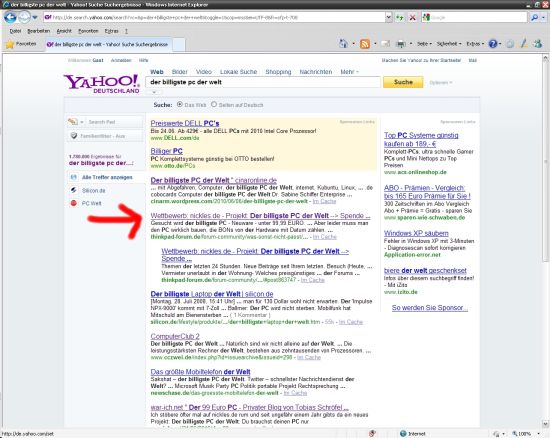
Task: Open the Top PC Systeme günstig ad link
Action: (421, 139)
